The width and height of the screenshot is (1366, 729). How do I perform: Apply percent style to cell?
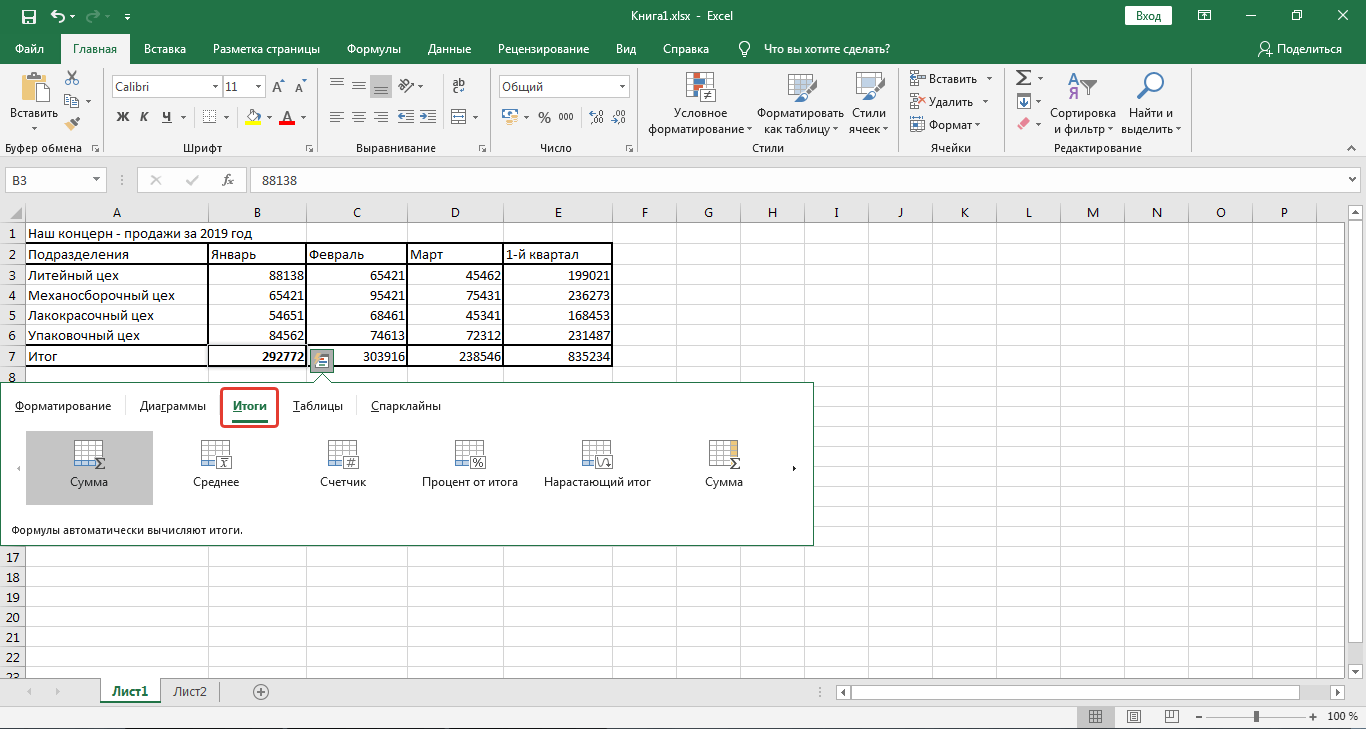[544, 117]
